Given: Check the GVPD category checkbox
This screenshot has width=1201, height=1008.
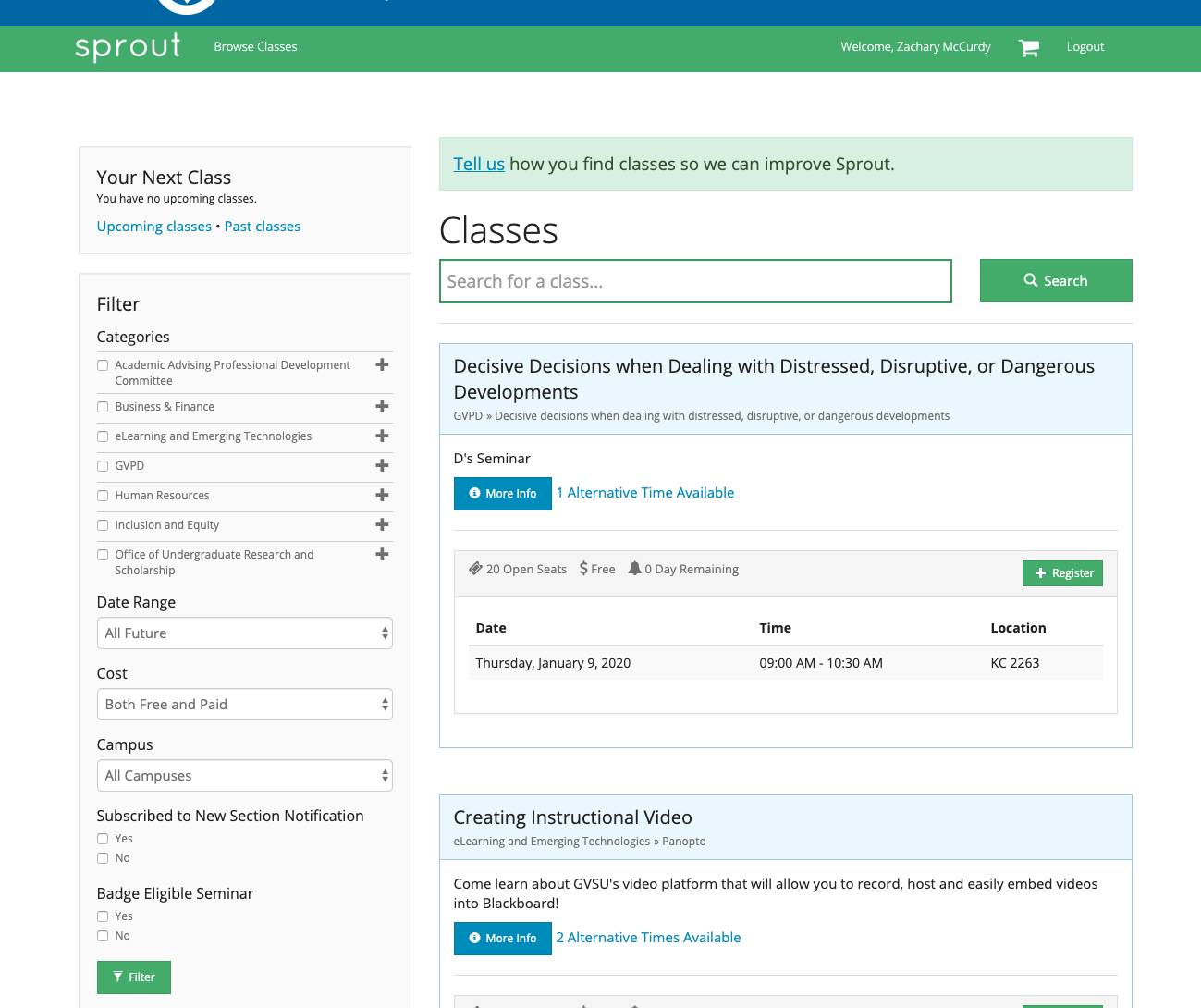Looking at the screenshot, I should (103, 466).
